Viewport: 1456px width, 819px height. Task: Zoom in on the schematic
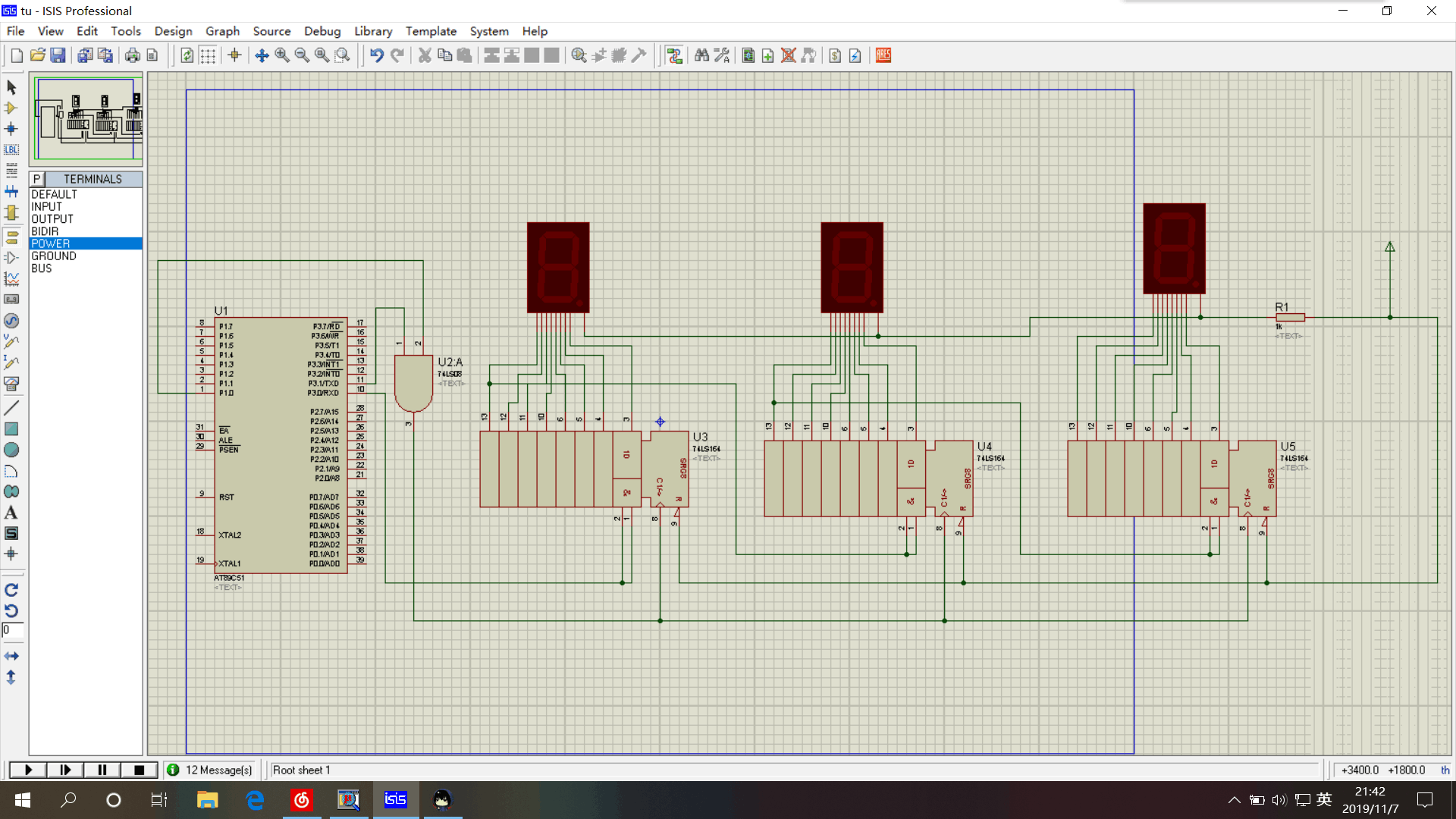click(282, 55)
